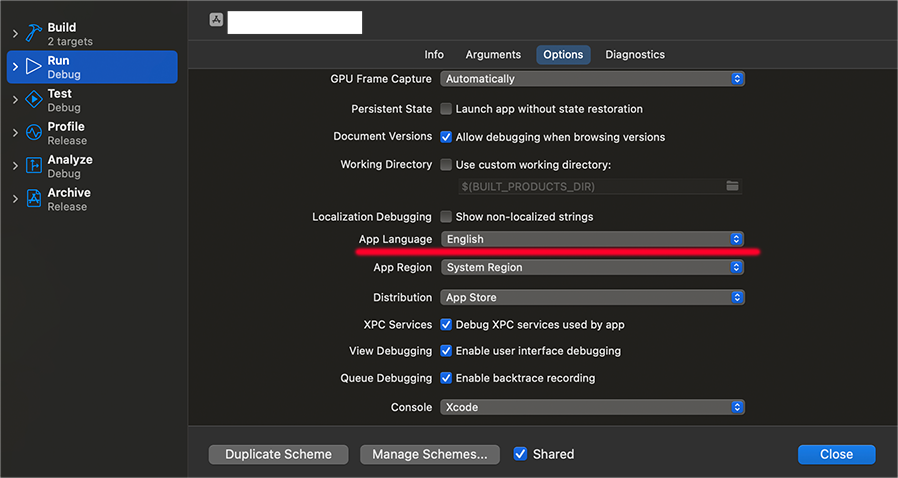The width and height of the screenshot is (898, 478).
Task: Open the App Language dropdown
Action: [x=592, y=239]
